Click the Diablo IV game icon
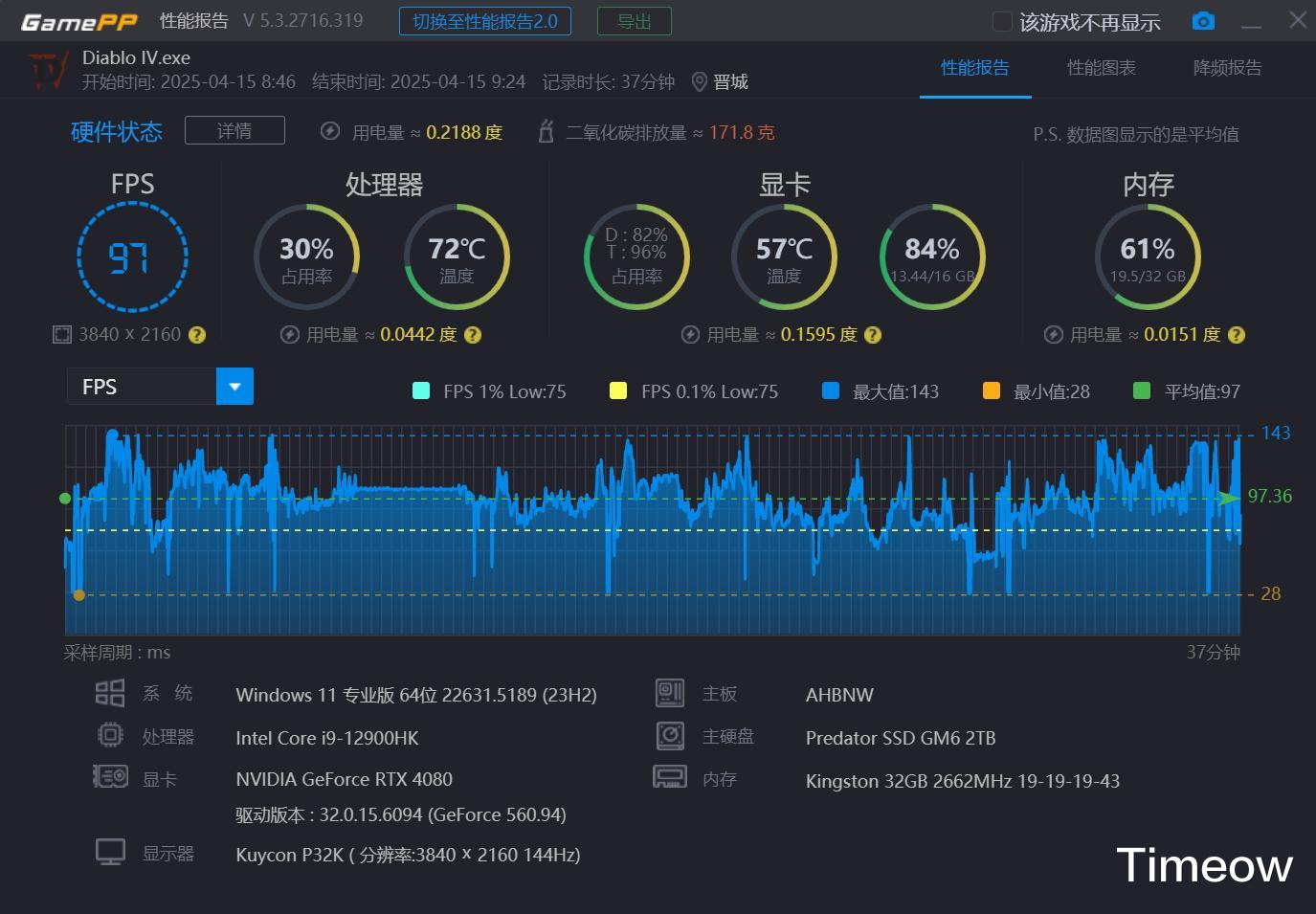This screenshot has width=1316, height=914. pyautogui.click(x=49, y=69)
